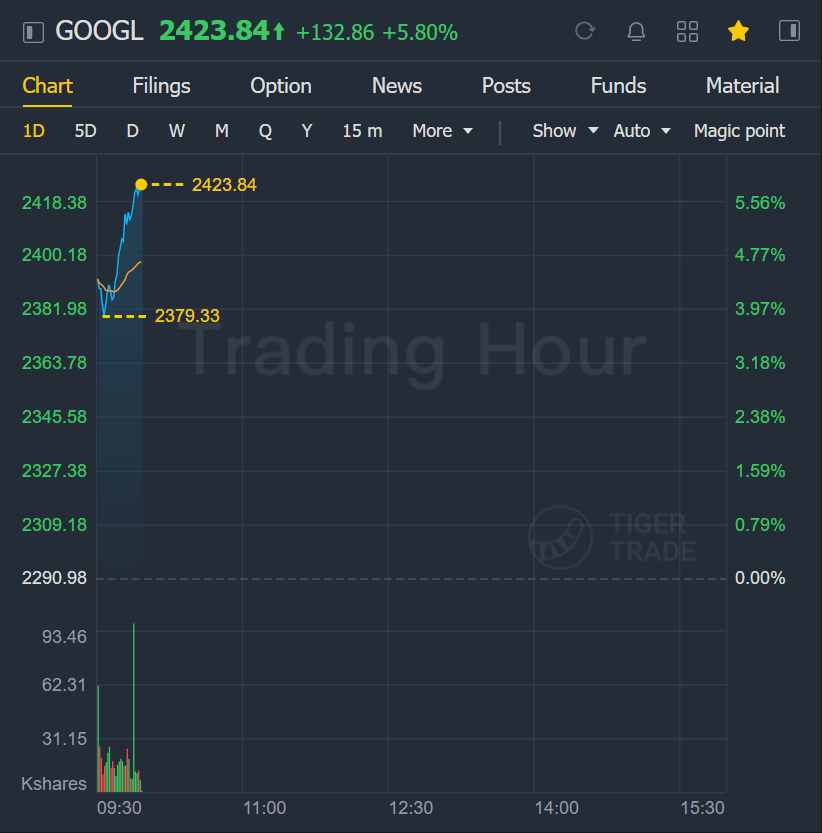
Task: Click the yellow current price dot on chart
Action: [x=141, y=184]
